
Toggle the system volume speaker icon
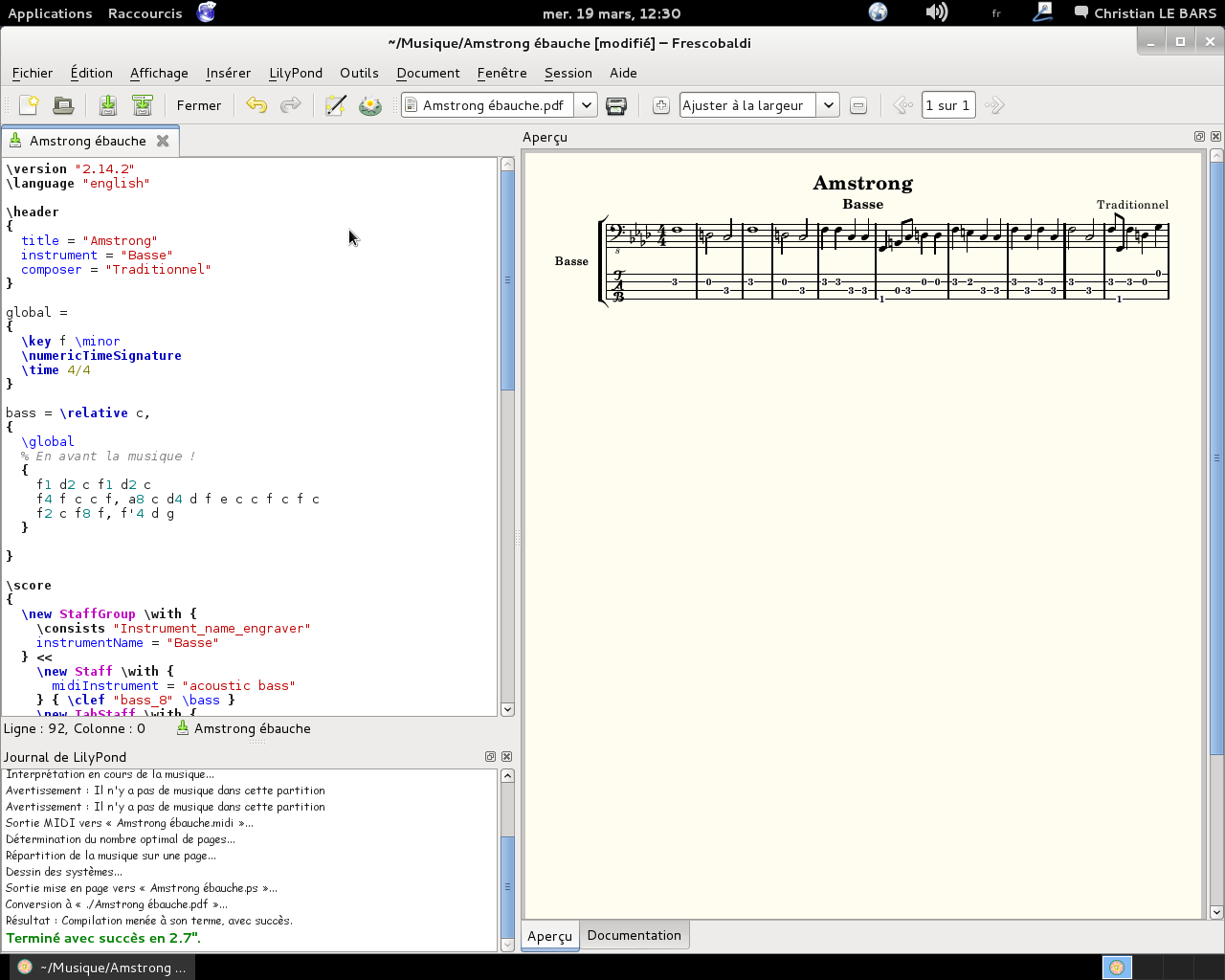point(936,12)
